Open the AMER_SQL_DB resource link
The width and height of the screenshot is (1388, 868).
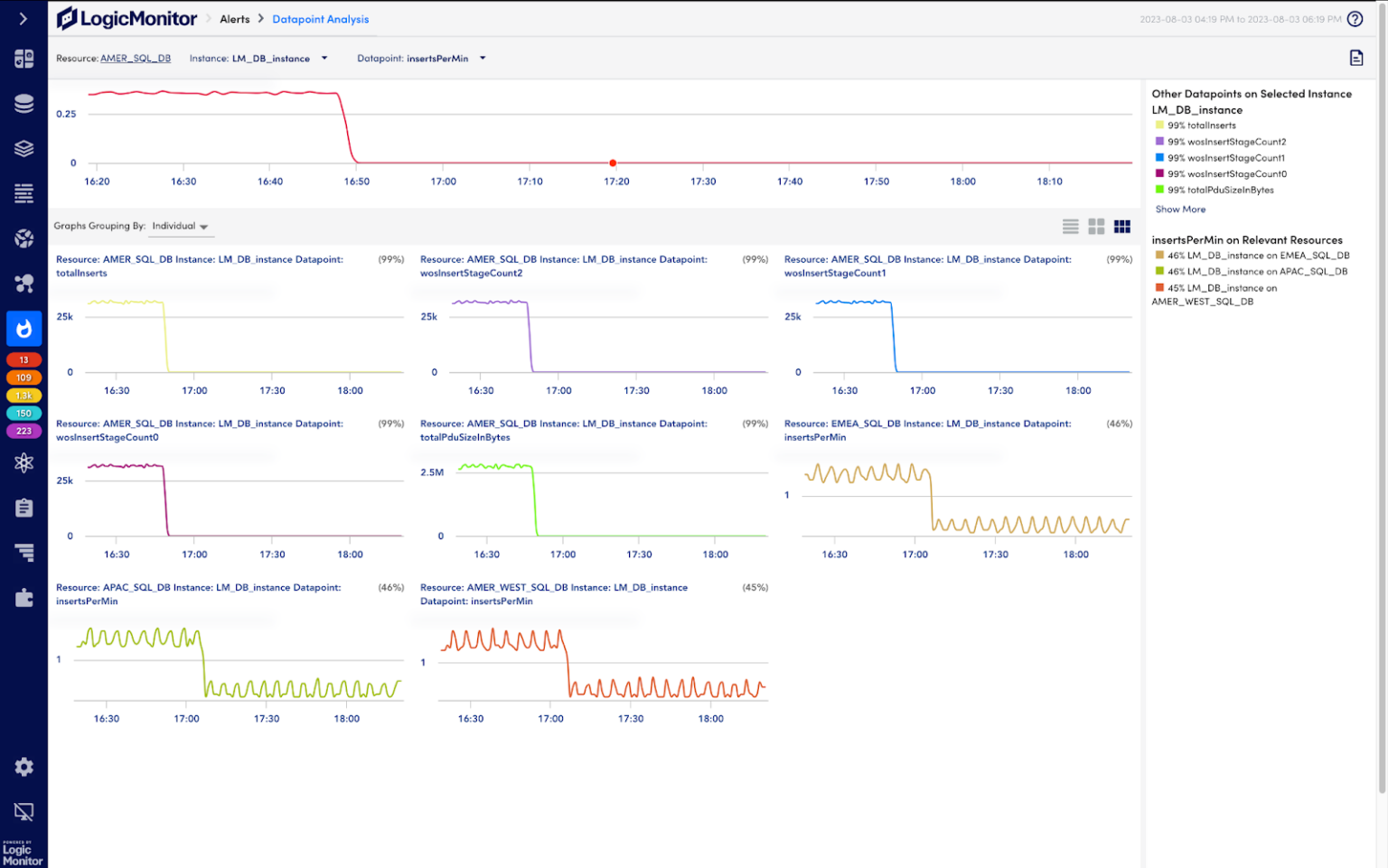click(x=136, y=58)
